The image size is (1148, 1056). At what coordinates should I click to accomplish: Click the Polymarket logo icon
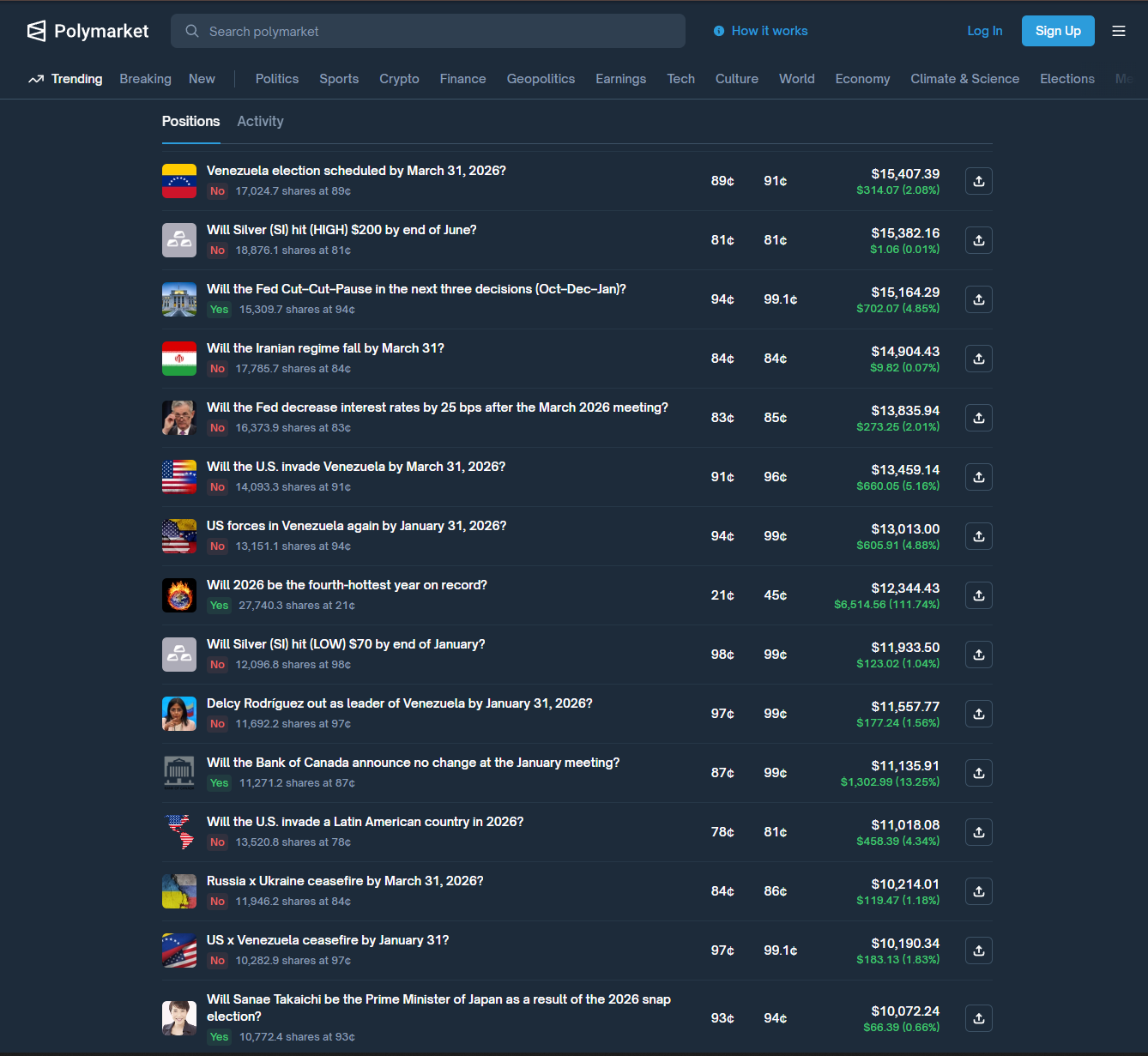tap(36, 31)
